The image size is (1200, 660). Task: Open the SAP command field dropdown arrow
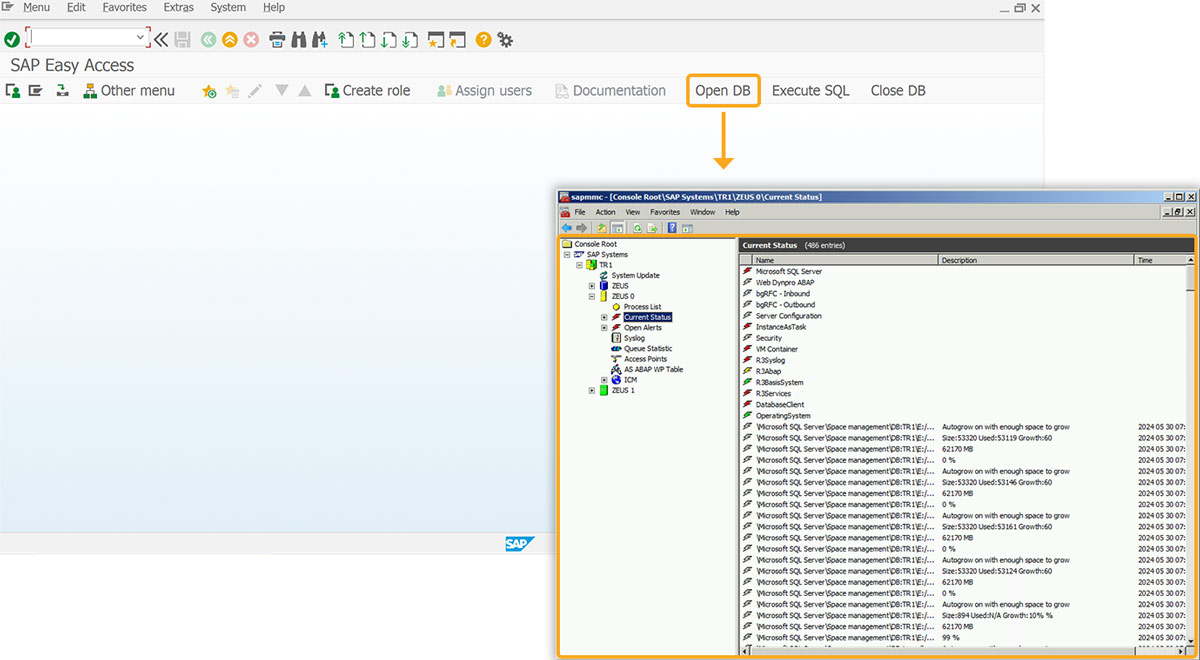coord(140,38)
